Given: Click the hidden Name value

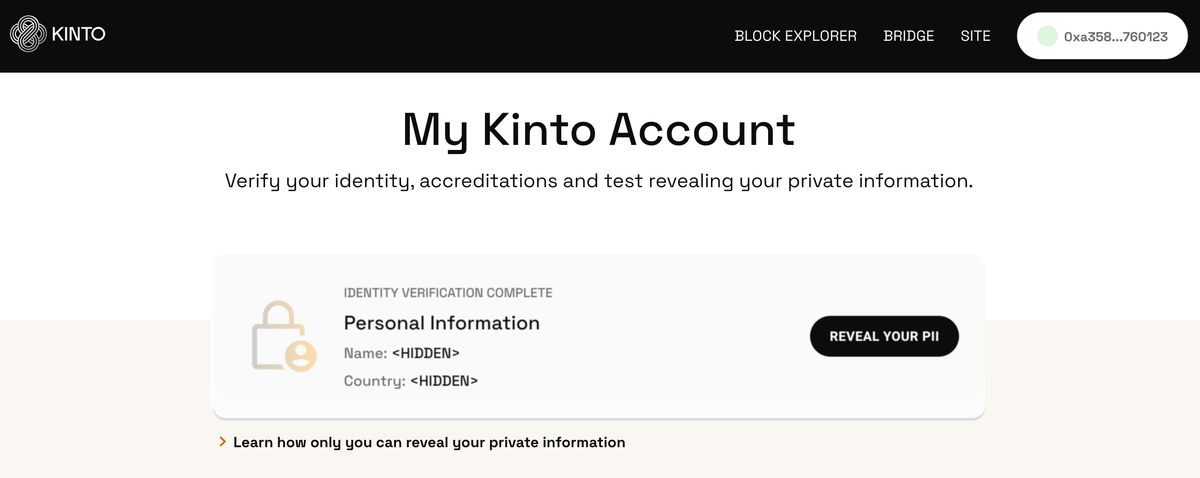Looking at the screenshot, I should (425, 353).
